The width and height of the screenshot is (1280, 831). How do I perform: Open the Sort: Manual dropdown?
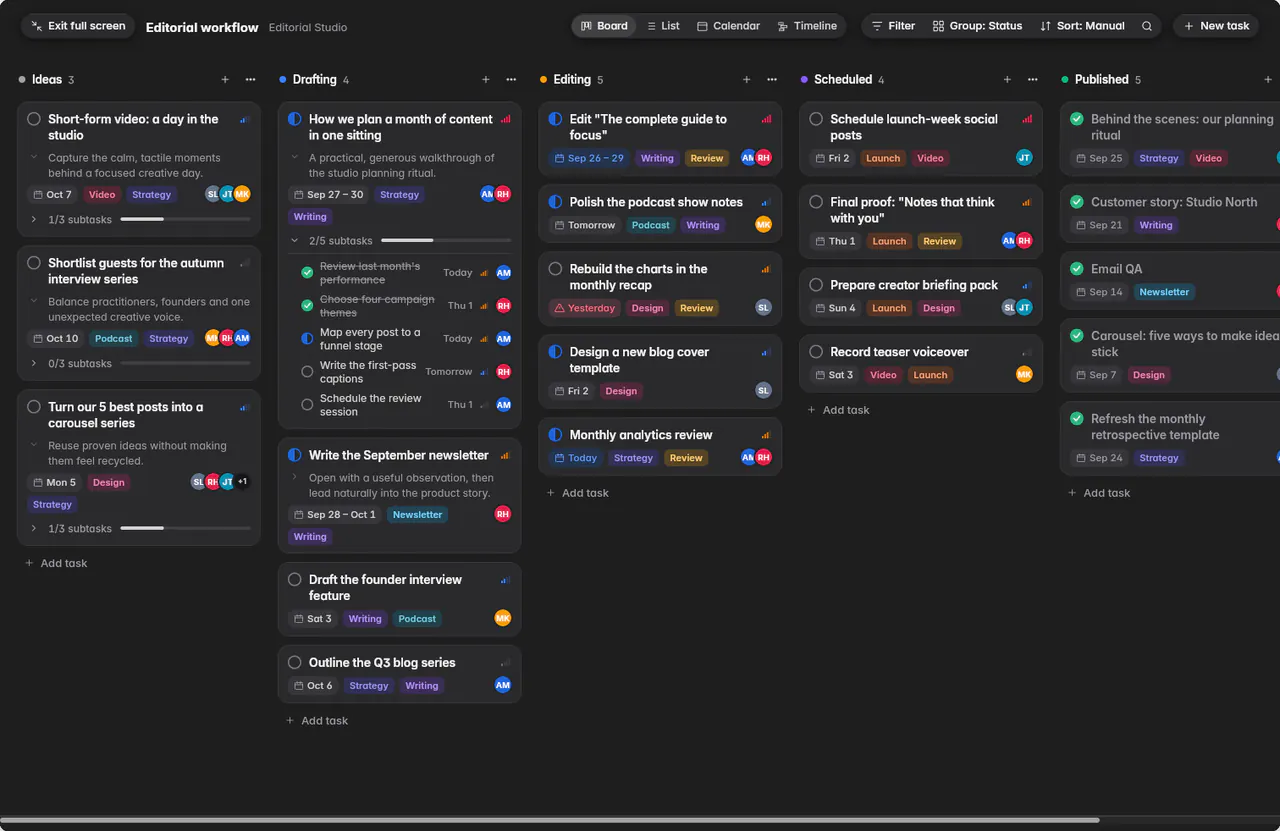(1082, 26)
